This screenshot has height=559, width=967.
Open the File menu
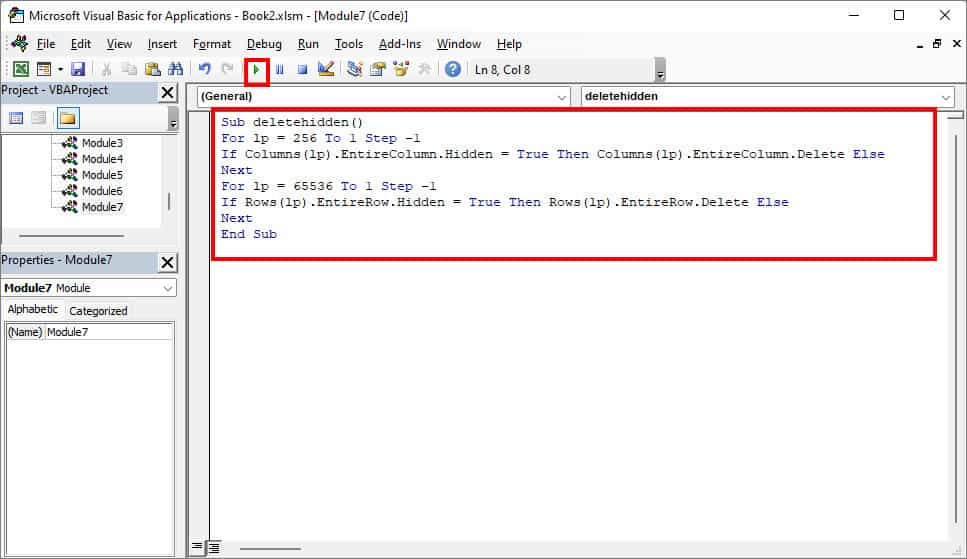[46, 44]
